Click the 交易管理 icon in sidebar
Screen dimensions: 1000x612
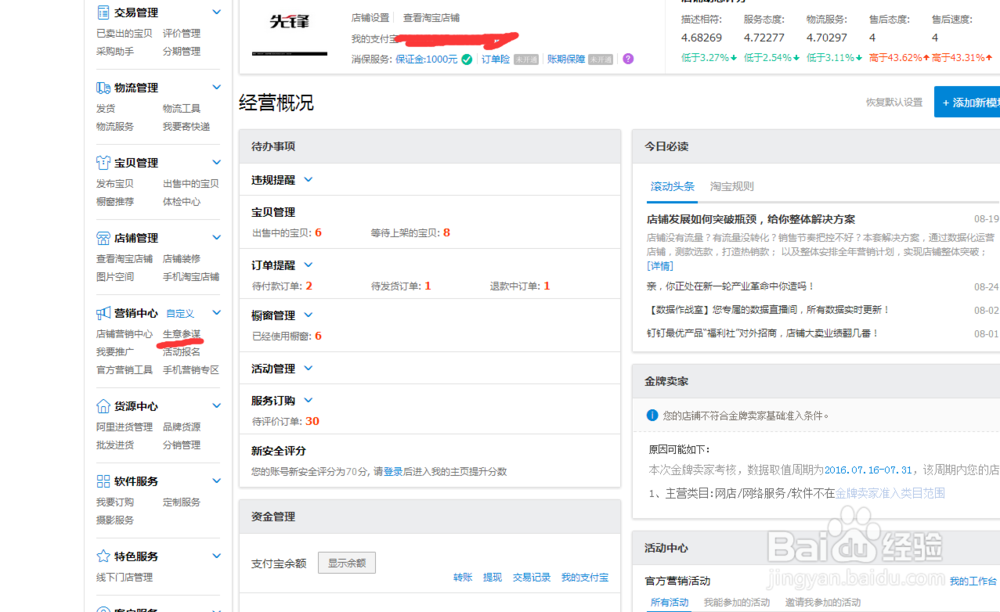[103, 12]
